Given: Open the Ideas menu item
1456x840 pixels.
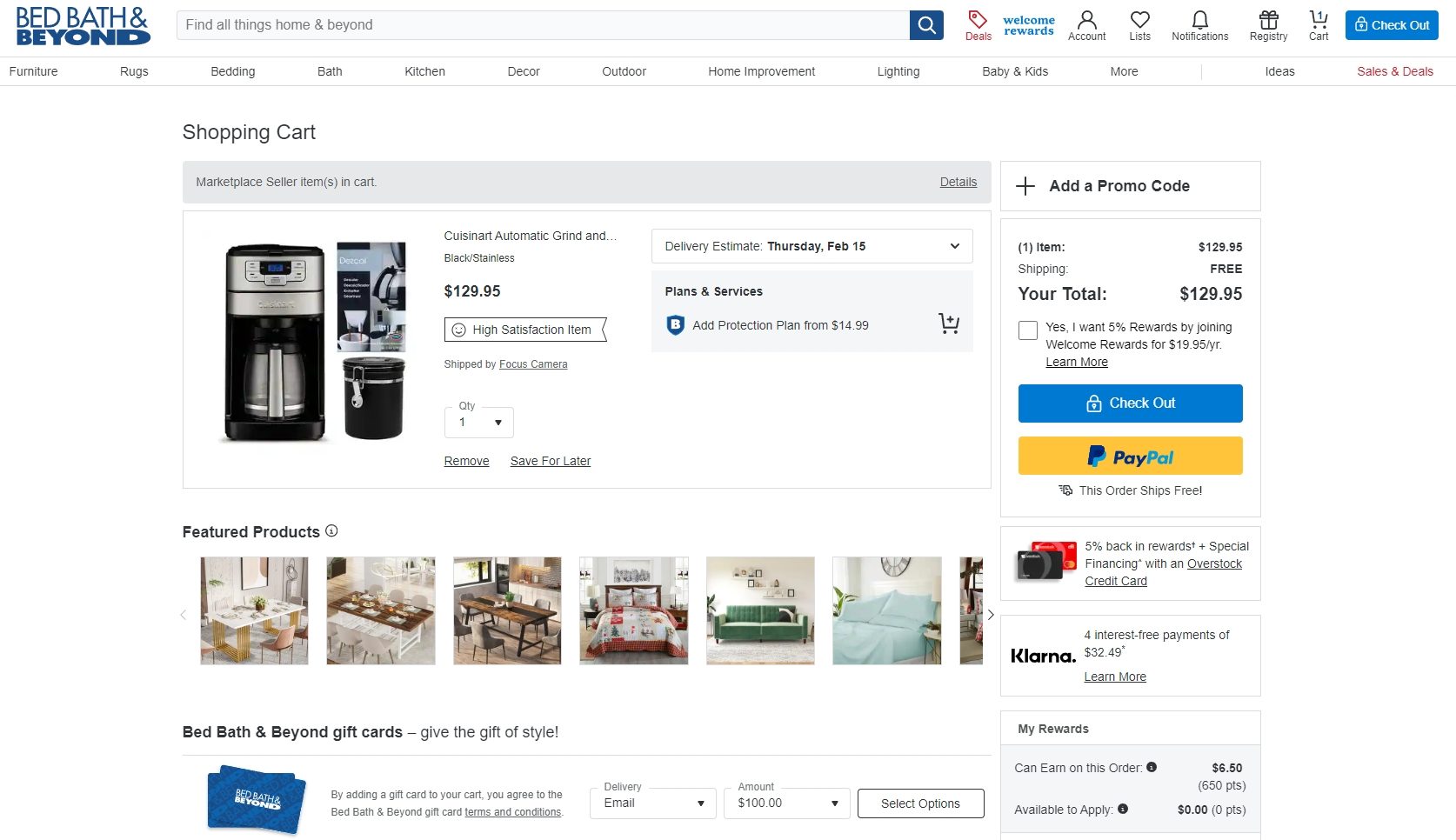Looking at the screenshot, I should (x=1279, y=71).
